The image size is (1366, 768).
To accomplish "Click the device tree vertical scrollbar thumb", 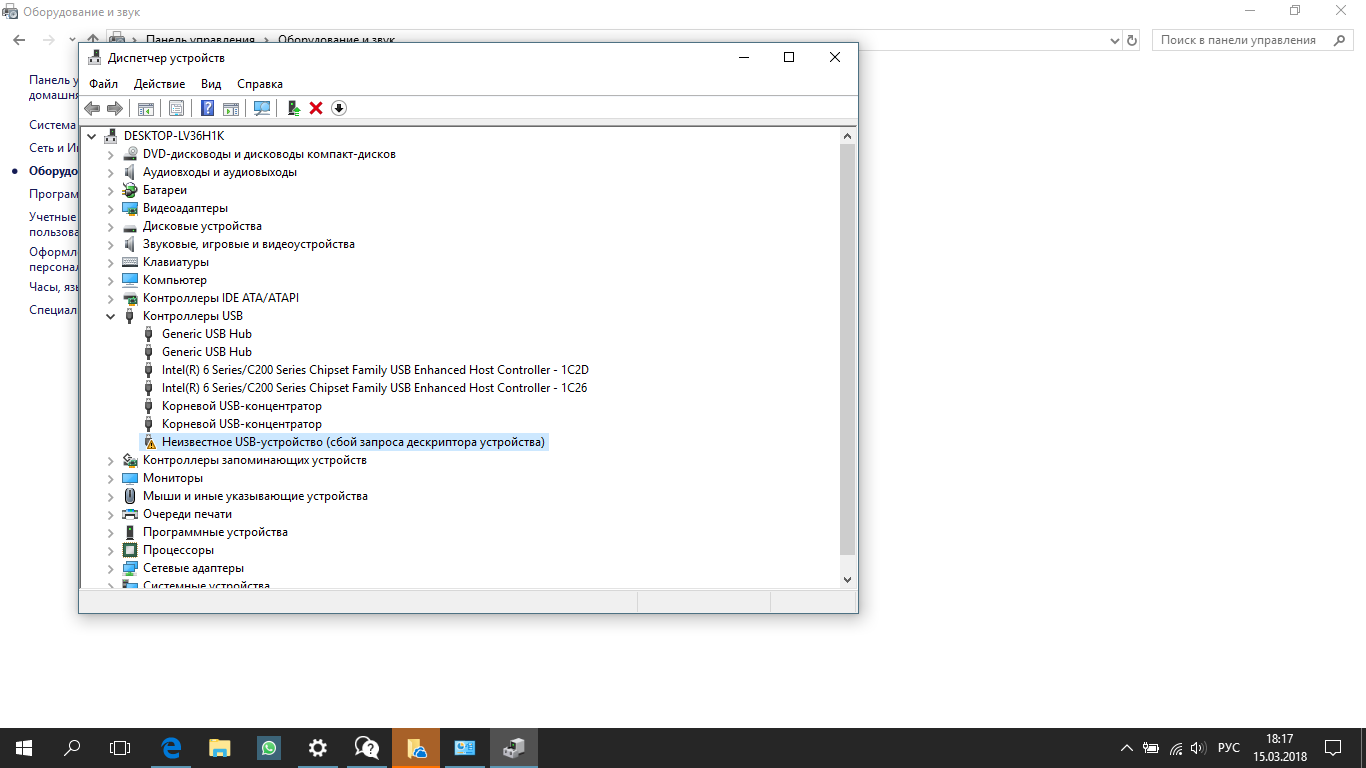I will 847,349.
